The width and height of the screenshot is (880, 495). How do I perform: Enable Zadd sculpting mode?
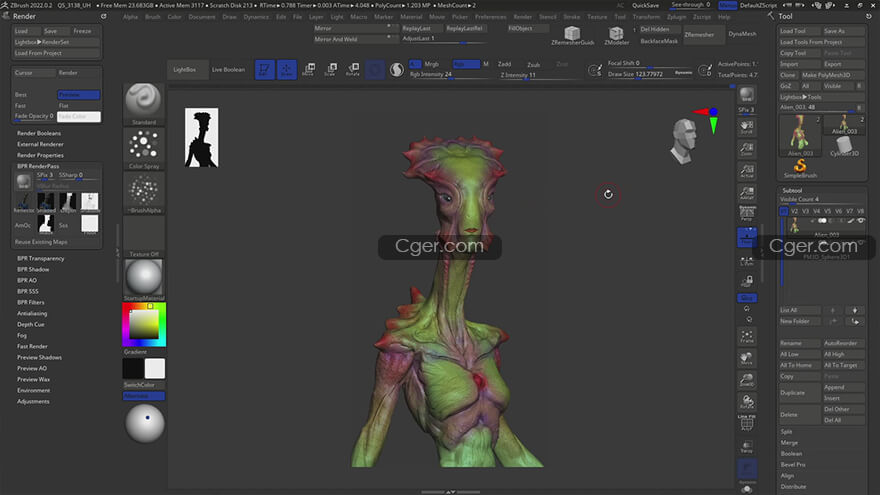coord(504,64)
